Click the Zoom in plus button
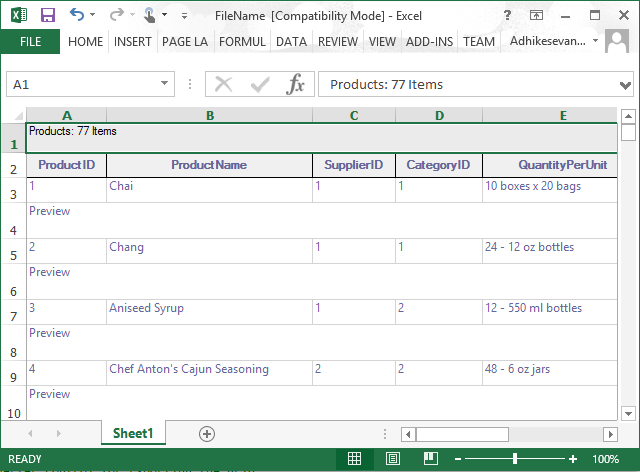The height and width of the screenshot is (472, 640). pyautogui.click(x=573, y=459)
